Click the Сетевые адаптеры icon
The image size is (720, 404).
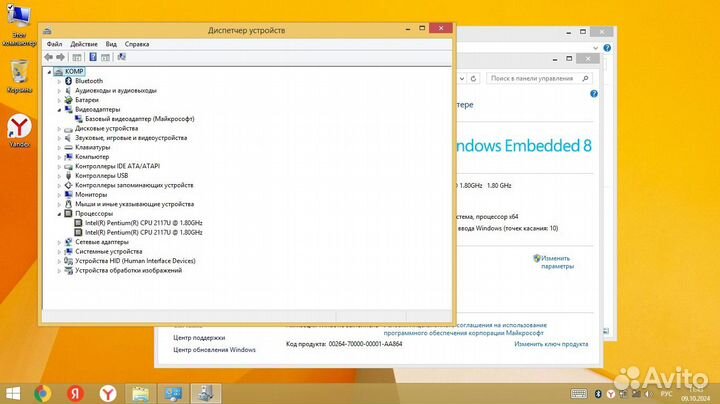coord(68,242)
